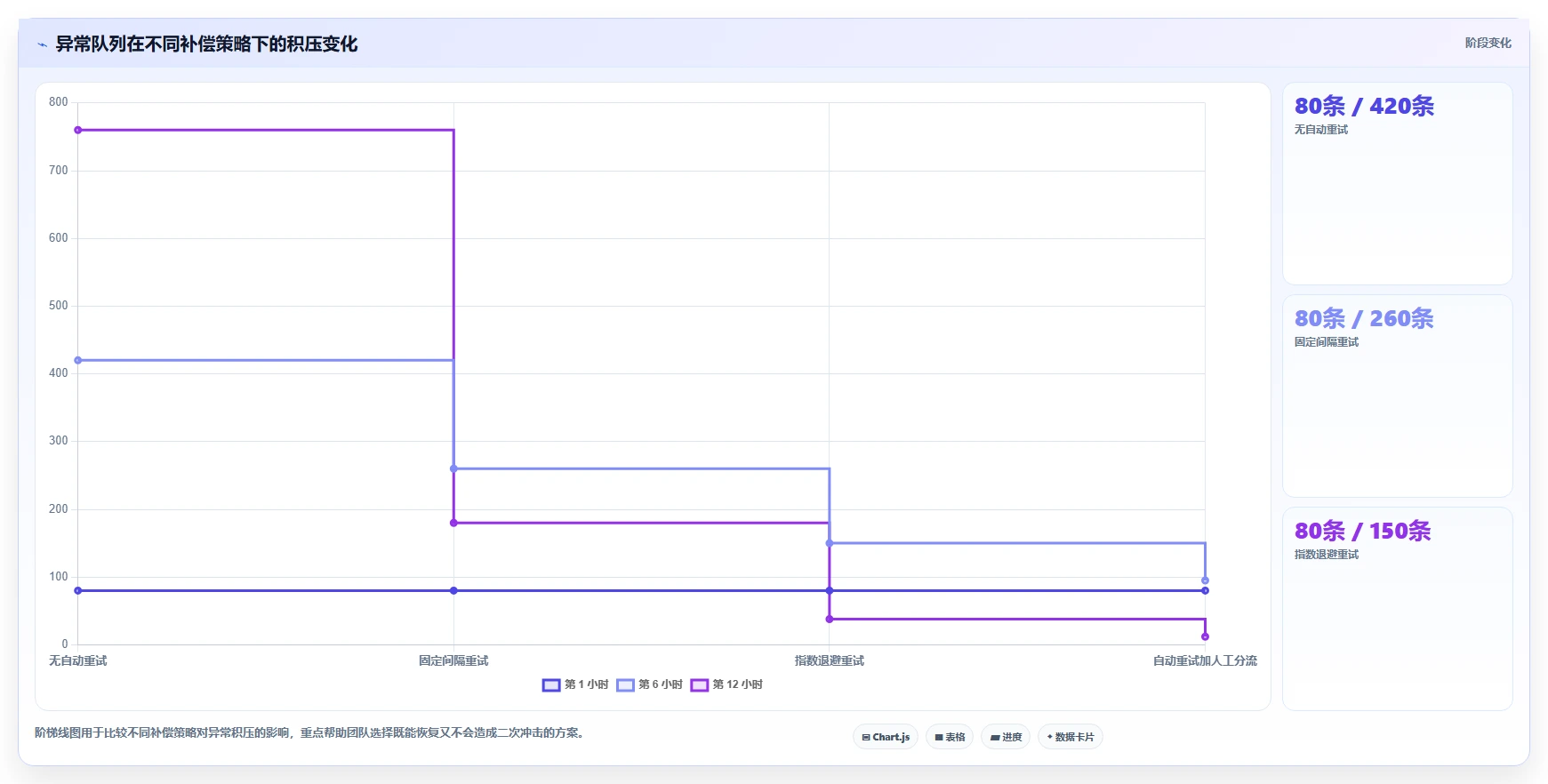Click the footer description starting 阶梯线图用于比较
Image resolution: width=1548 pixels, height=784 pixels.
click(311, 732)
